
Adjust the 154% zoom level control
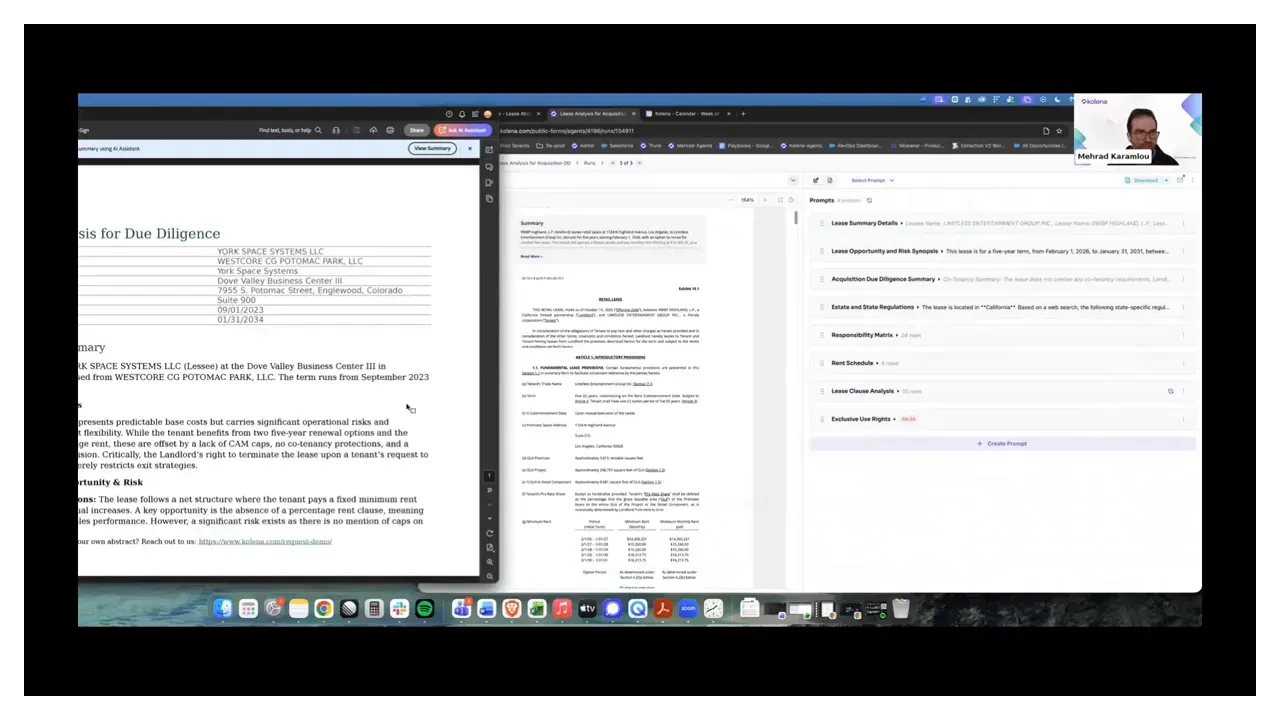748,200
